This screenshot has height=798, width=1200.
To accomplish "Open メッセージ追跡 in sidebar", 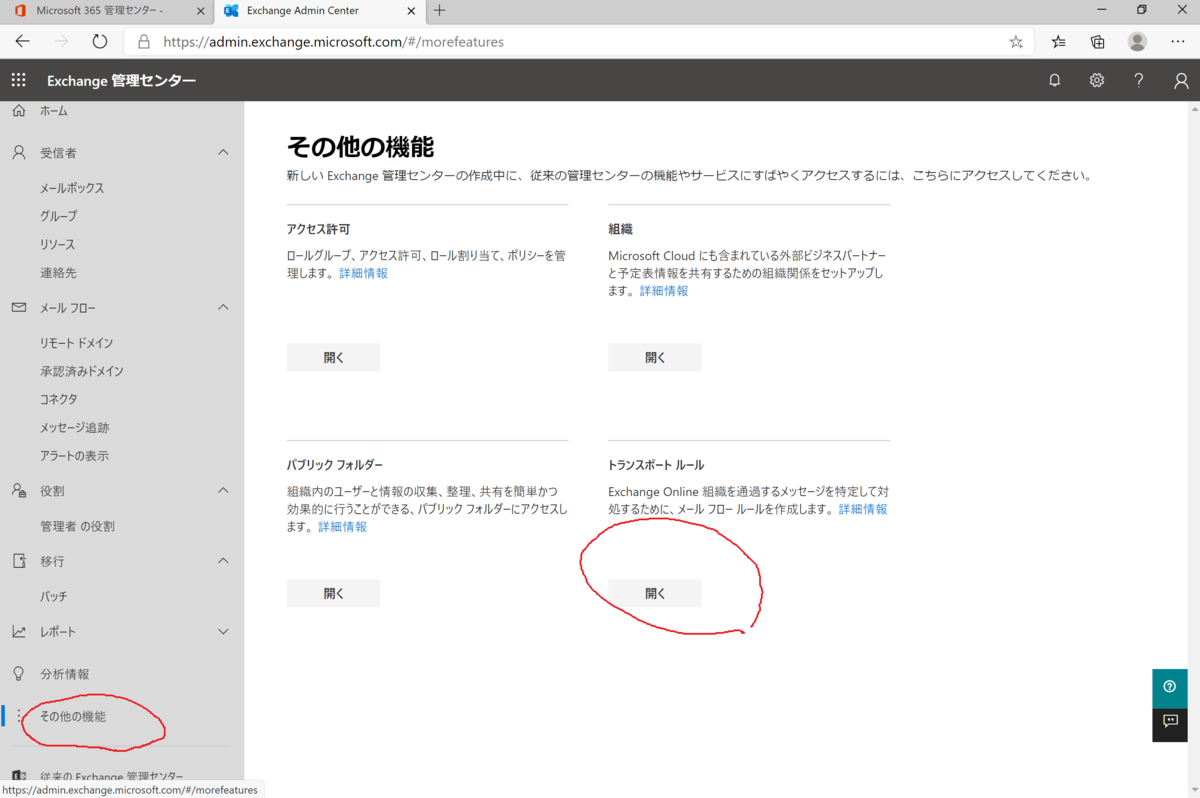I will coord(75,427).
